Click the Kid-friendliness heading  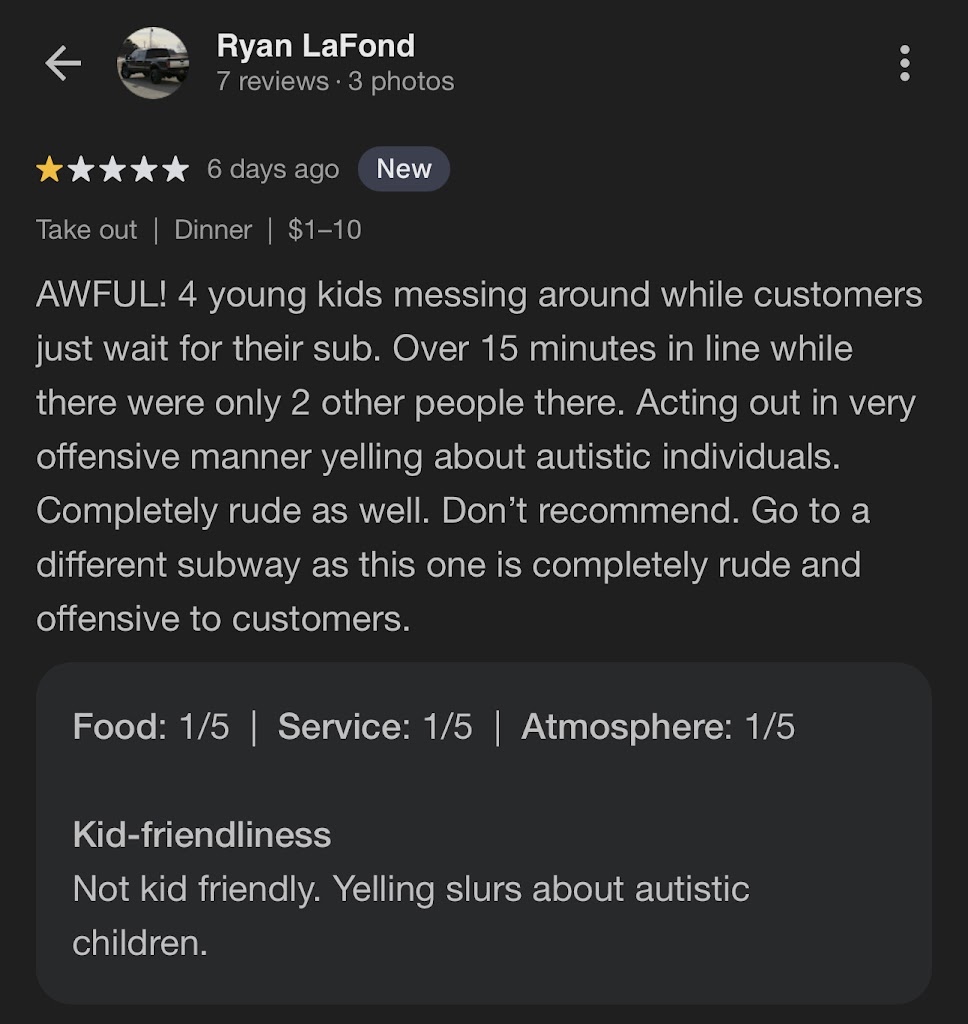click(202, 835)
